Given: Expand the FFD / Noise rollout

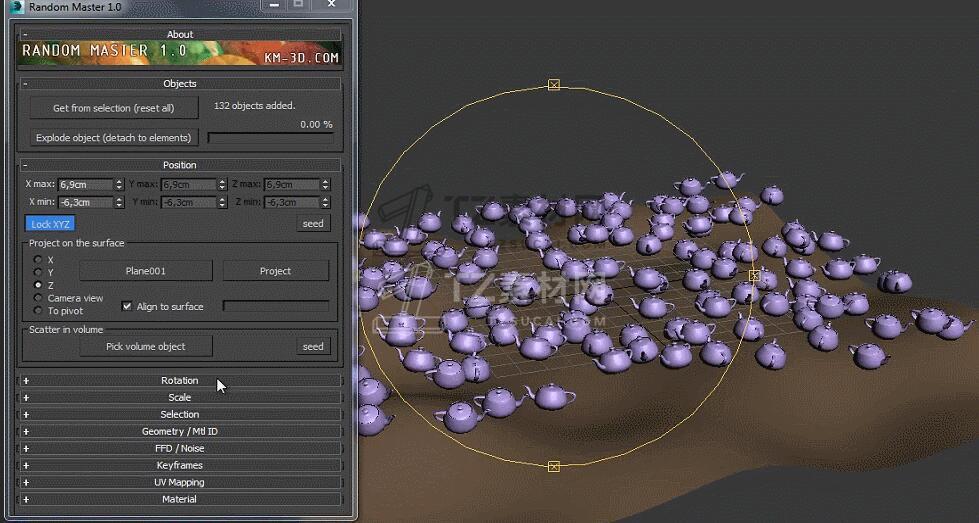Looking at the screenshot, I should (180, 449).
